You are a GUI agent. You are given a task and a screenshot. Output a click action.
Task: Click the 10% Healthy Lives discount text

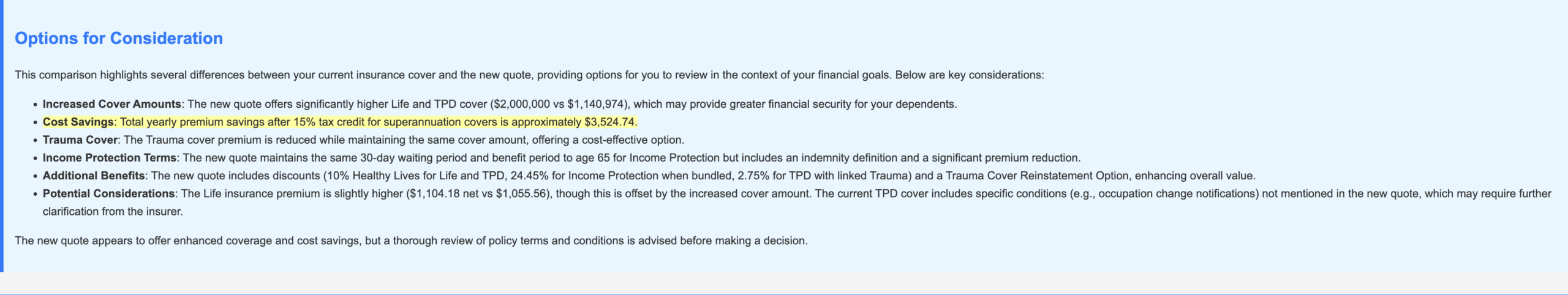[391, 176]
